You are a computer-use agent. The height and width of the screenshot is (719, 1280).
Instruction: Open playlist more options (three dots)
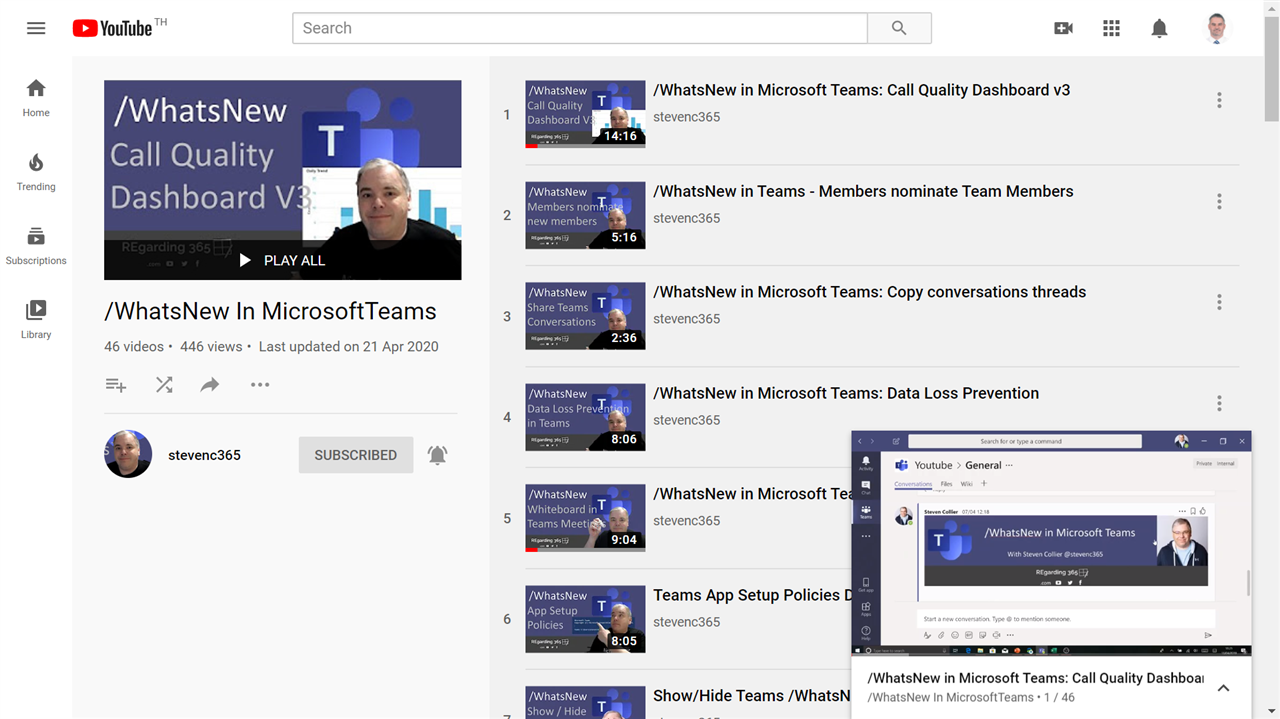[260, 385]
